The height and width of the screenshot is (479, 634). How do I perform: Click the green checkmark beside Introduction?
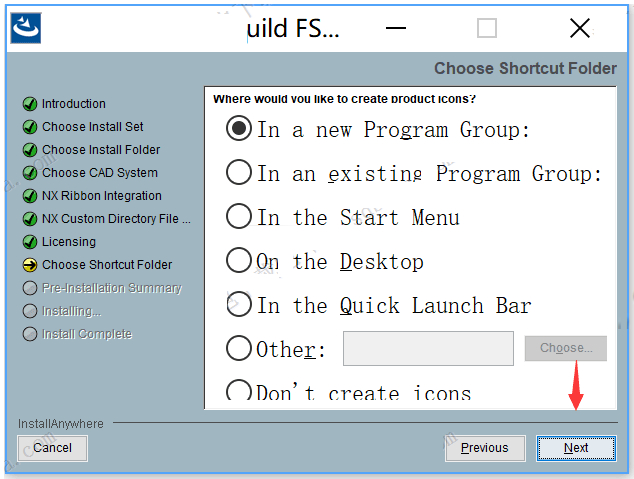30,104
